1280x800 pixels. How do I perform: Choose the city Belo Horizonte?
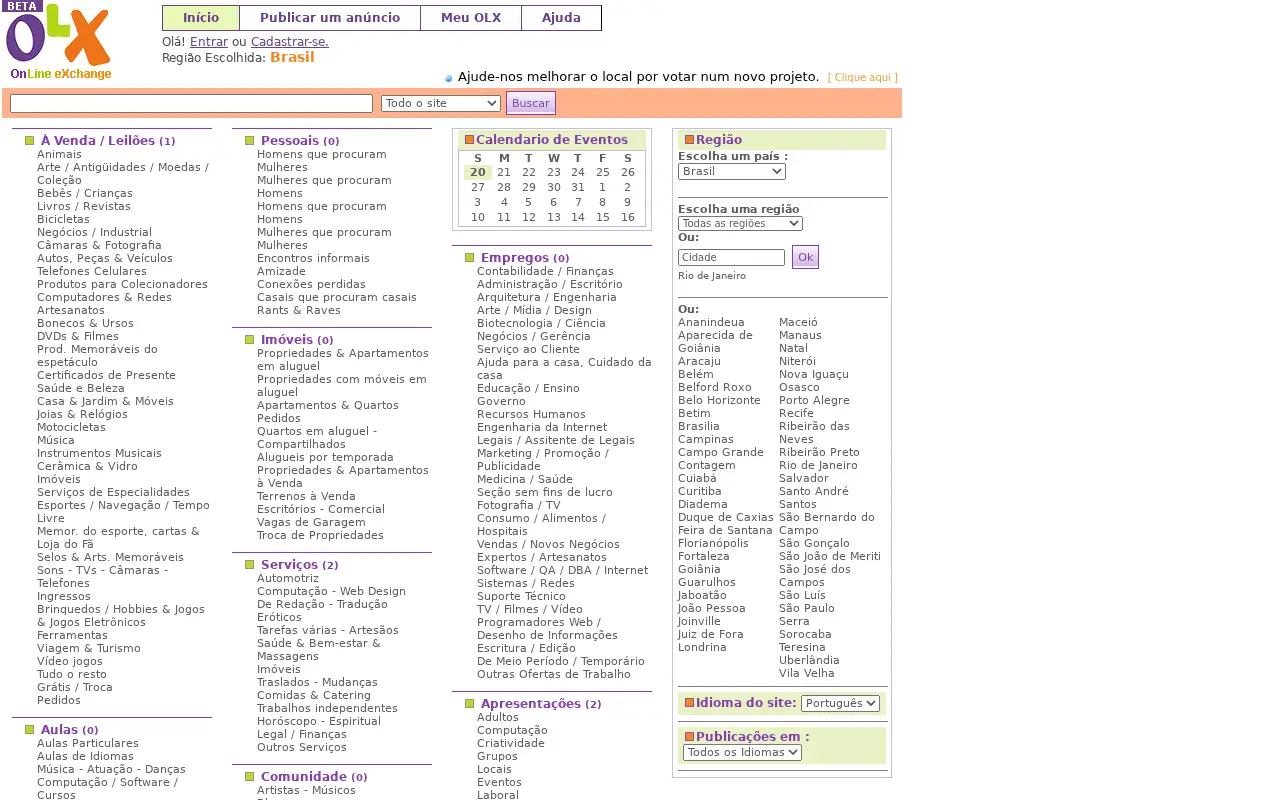pyautogui.click(x=719, y=400)
